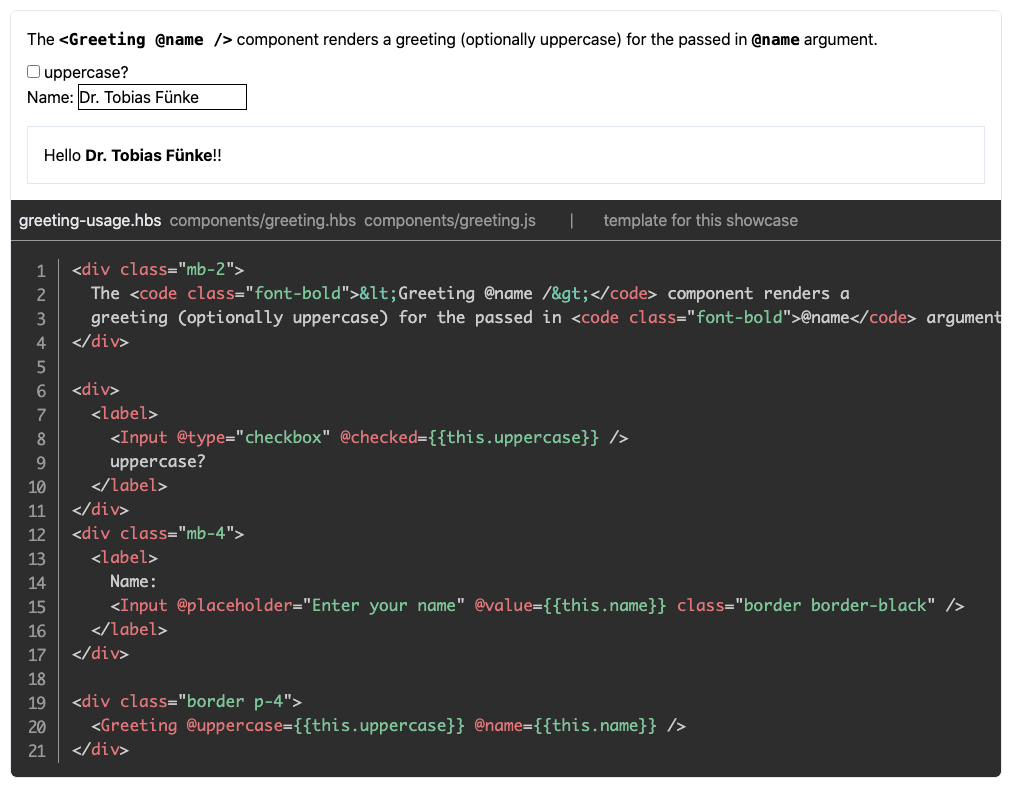Click the bold '@name' text in description

click(x=775, y=40)
